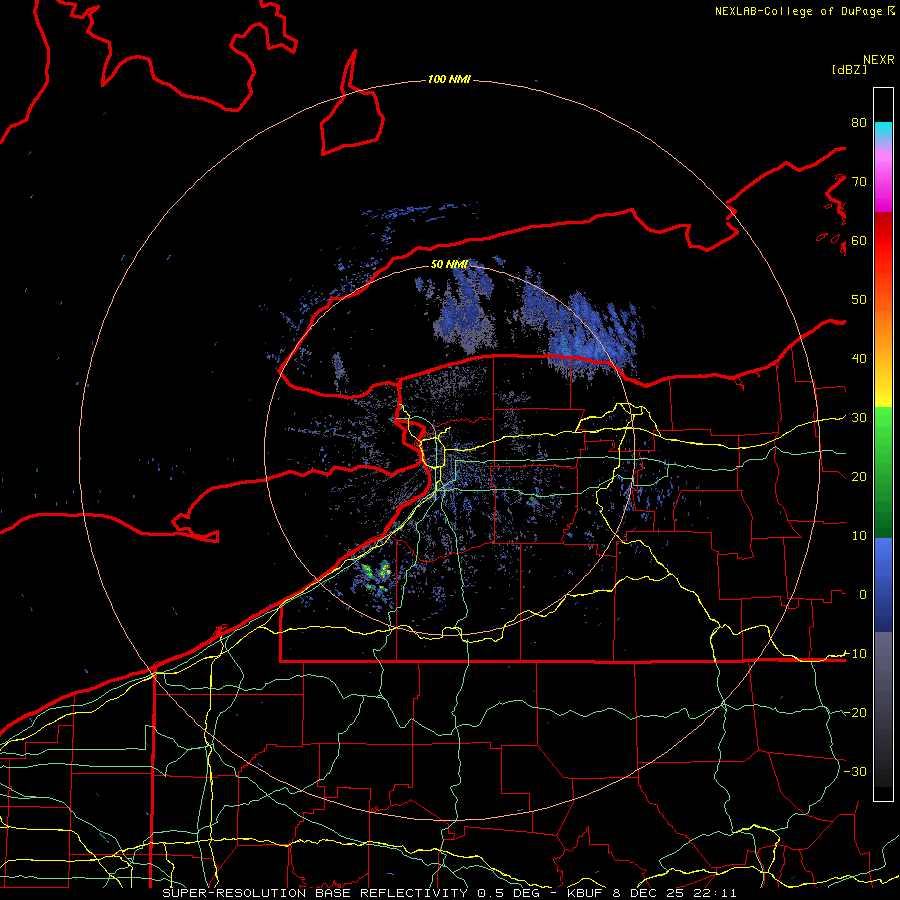Viewport: 900px width, 900px height.
Task: Click the KBUF station identifier
Action: [587, 893]
